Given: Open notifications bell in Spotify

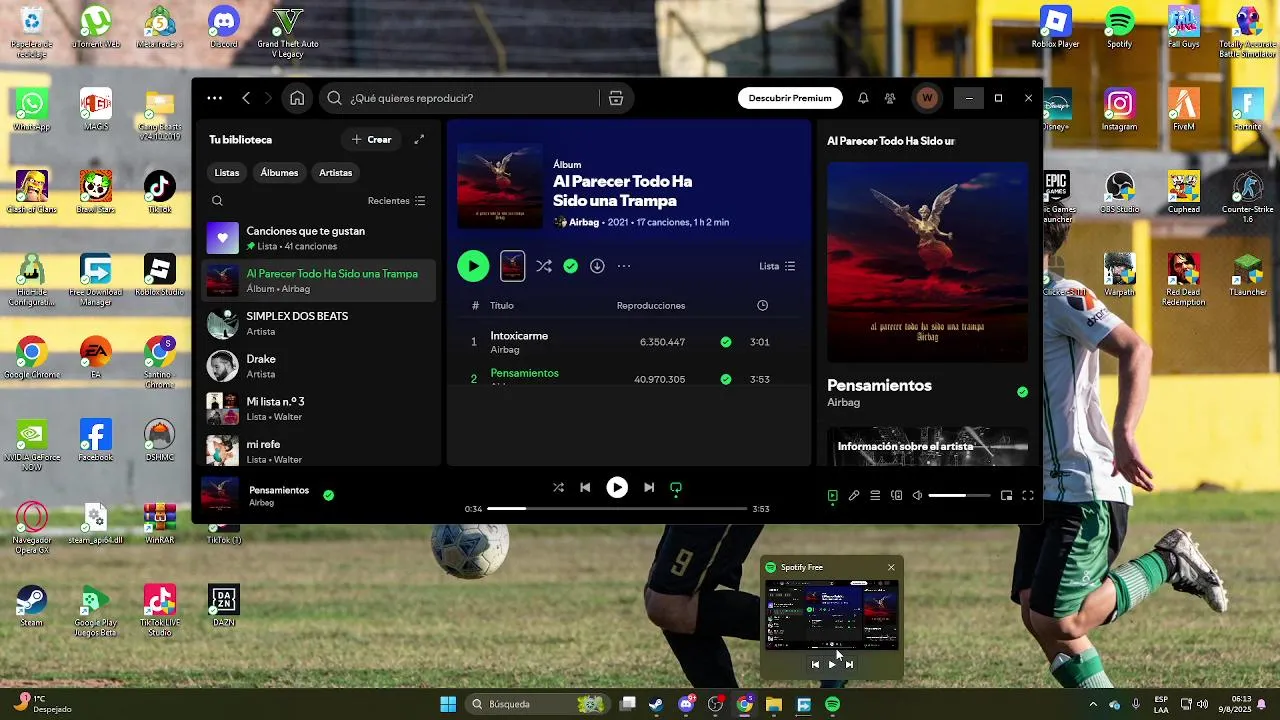Looking at the screenshot, I should coord(863,98).
